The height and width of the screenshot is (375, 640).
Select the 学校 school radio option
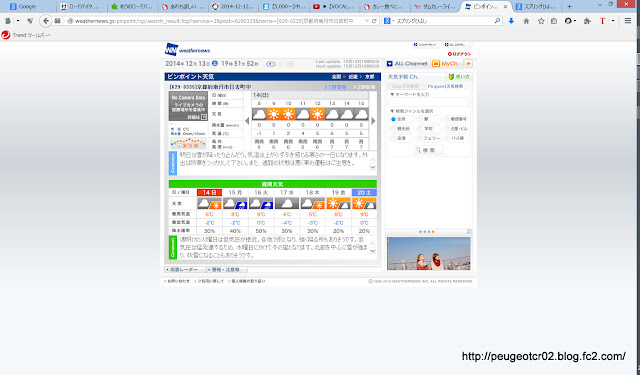click(x=420, y=129)
